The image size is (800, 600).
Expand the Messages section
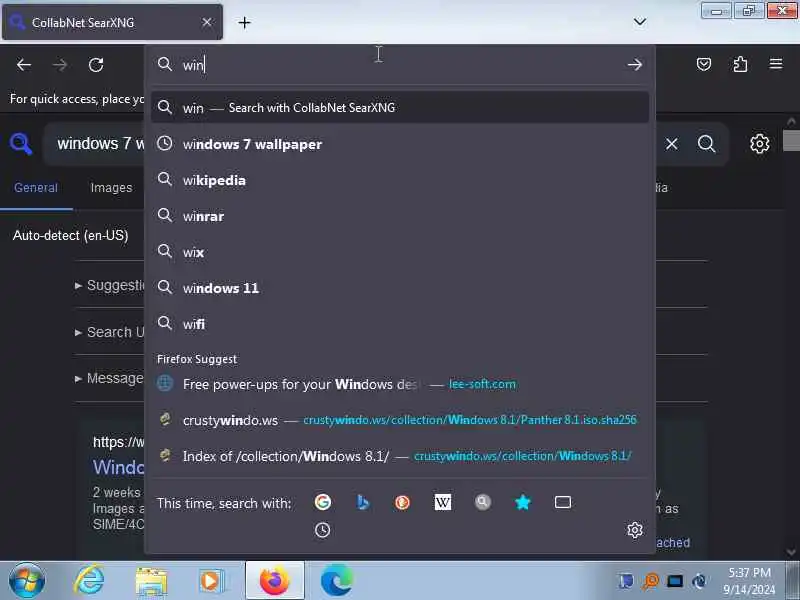coord(110,378)
